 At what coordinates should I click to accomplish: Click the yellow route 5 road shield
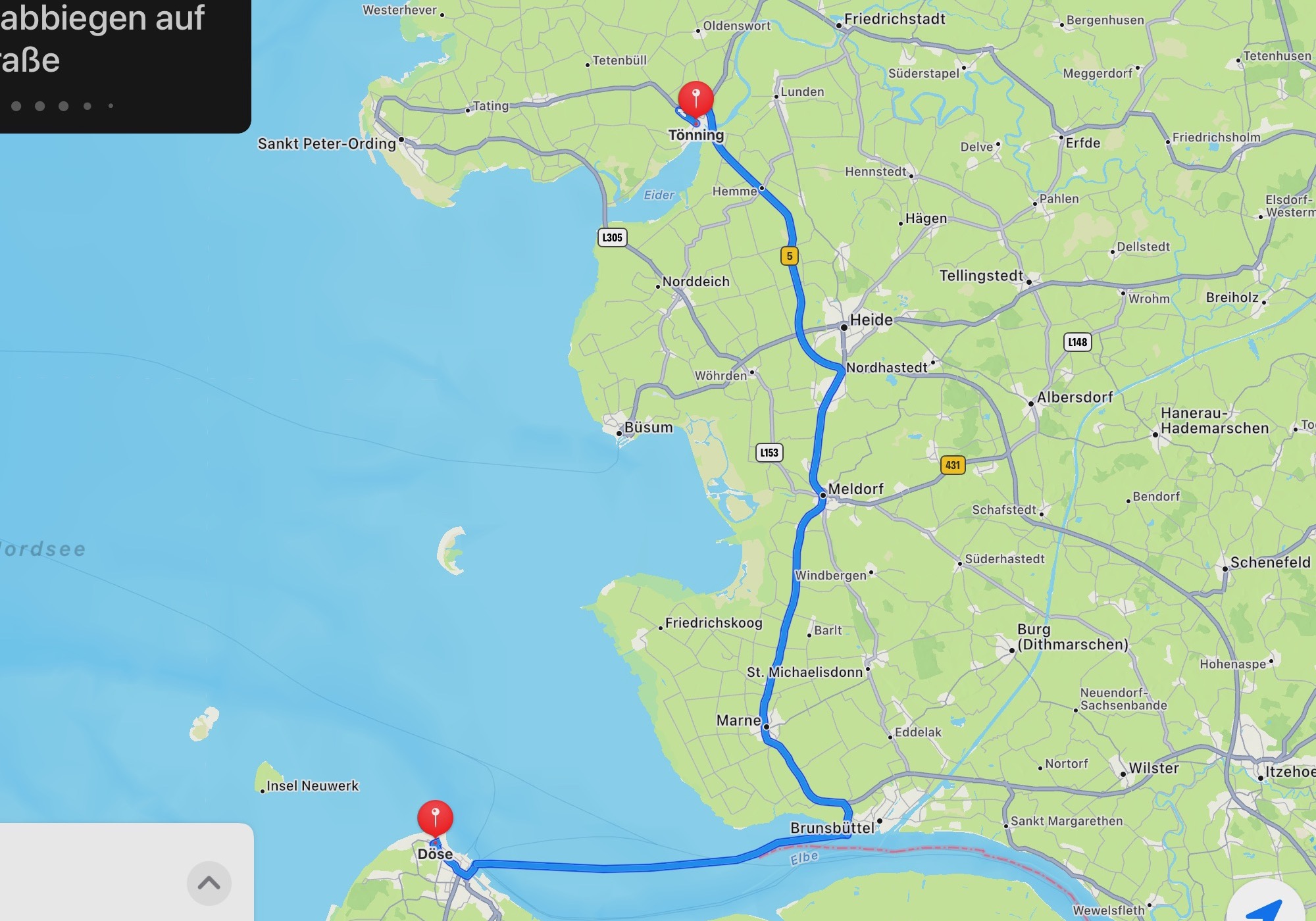(x=790, y=256)
